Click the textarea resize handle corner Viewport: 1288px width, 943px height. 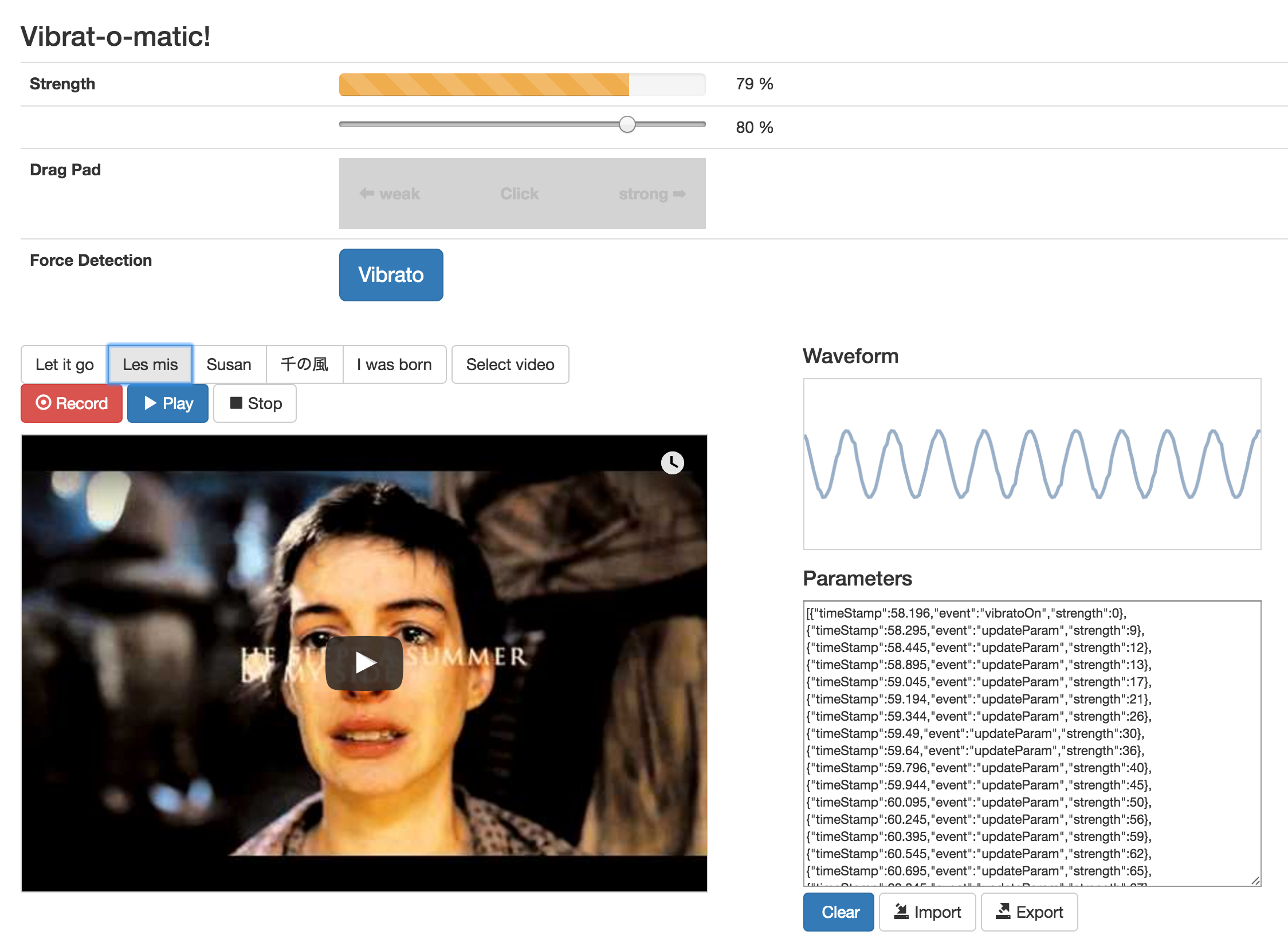point(1255,881)
